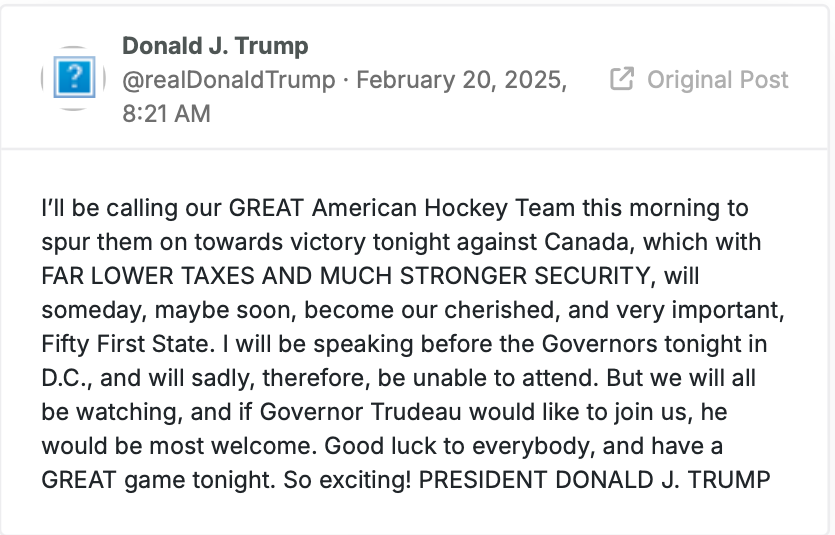Click the Donald J. Trump display name
This screenshot has width=835, height=535.
pyautogui.click(x=215, y=46)
